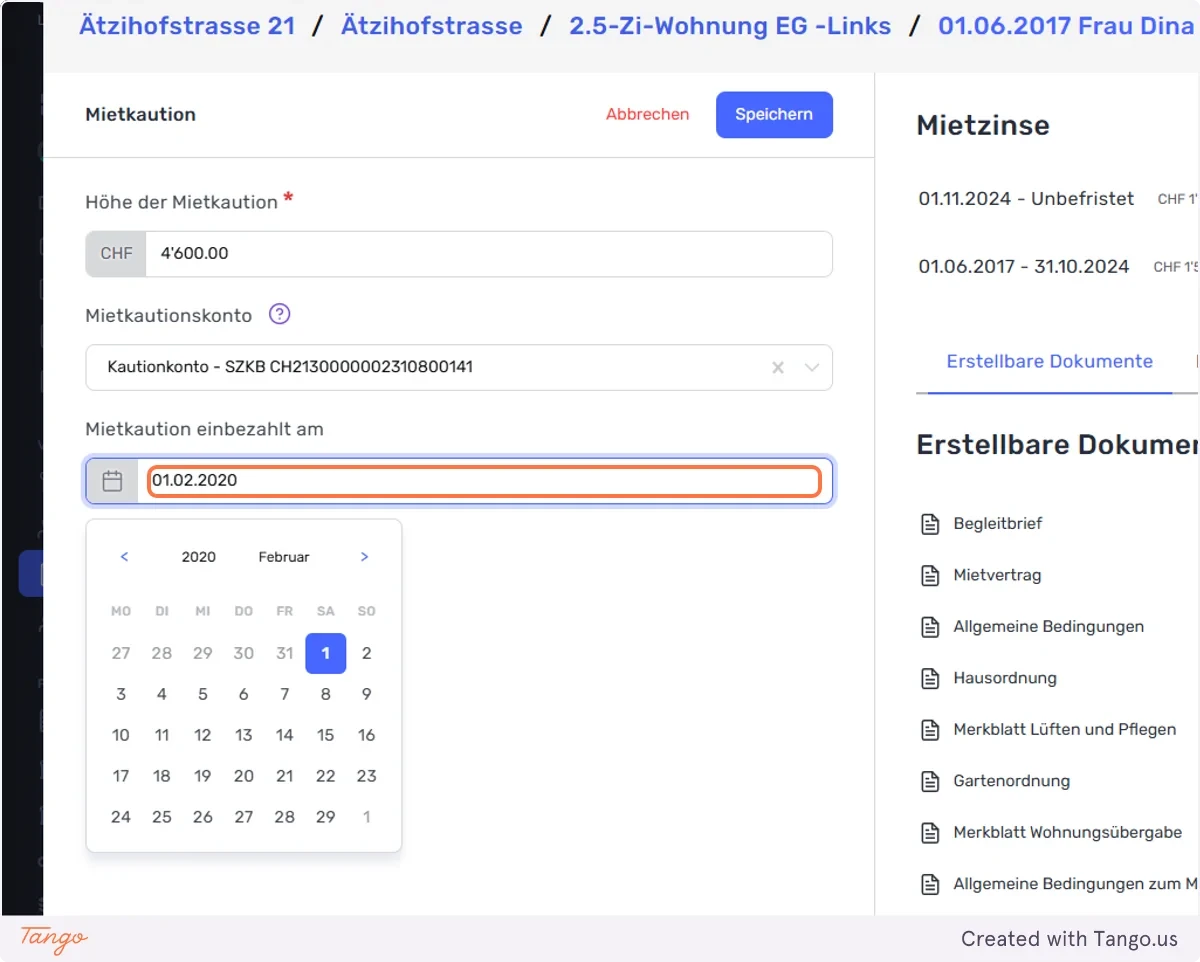Select the 01.11.2024 - Unbefristet rent entry
This screenshot has height=962, width=1200.
click(1026, 199)
